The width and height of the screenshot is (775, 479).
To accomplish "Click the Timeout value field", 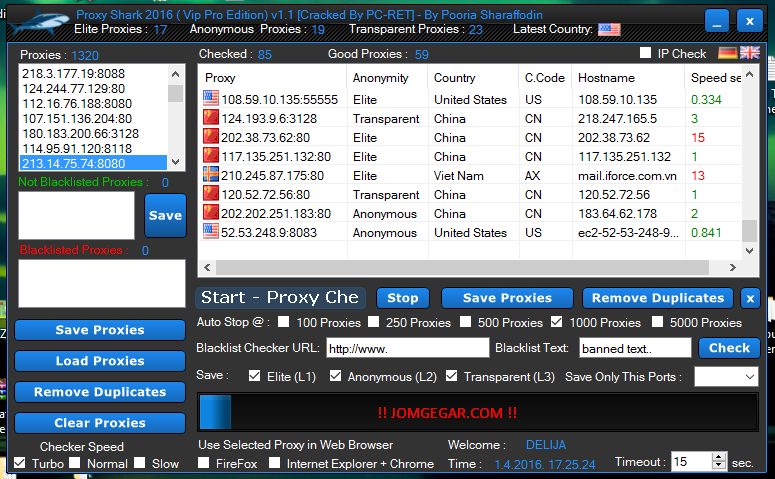I will pyautogui.click(x=691, y=461).
